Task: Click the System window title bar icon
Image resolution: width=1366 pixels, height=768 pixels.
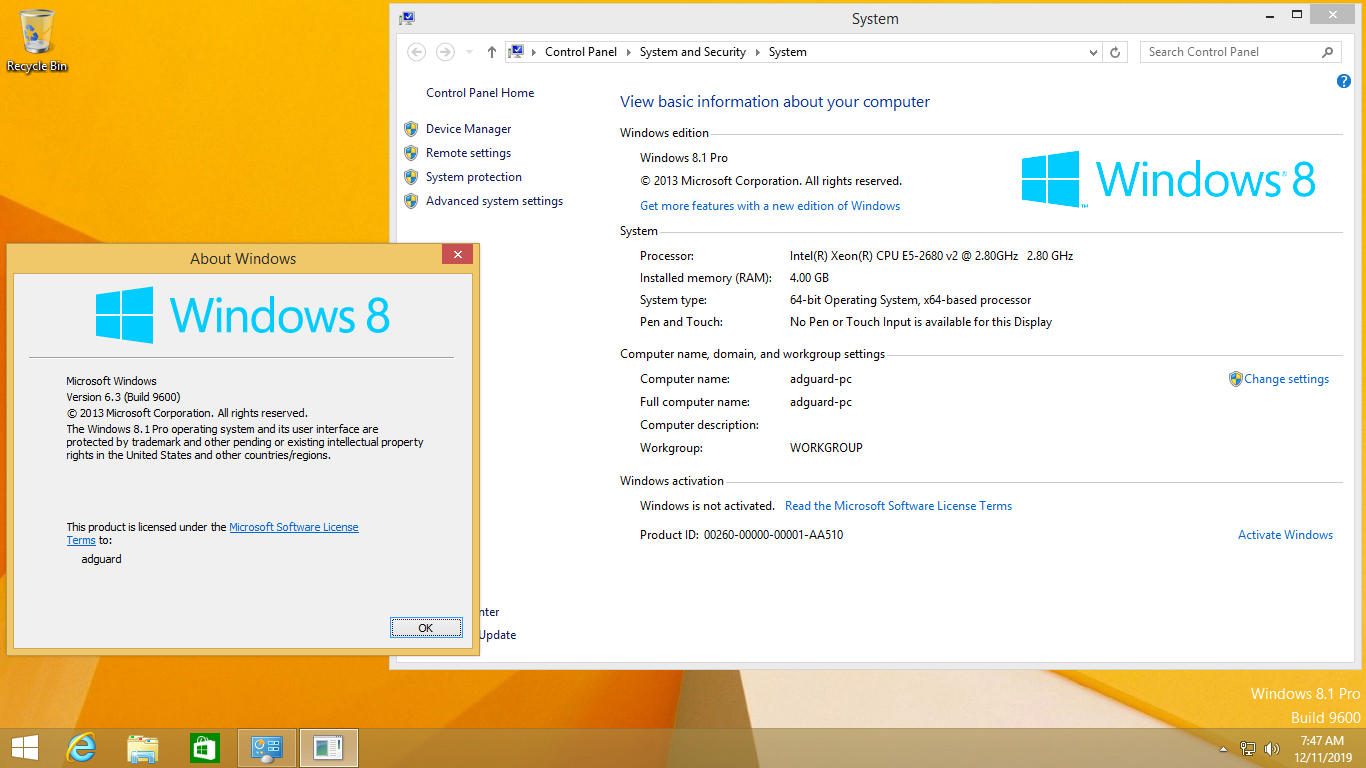Action: click(x=406, y=18)
